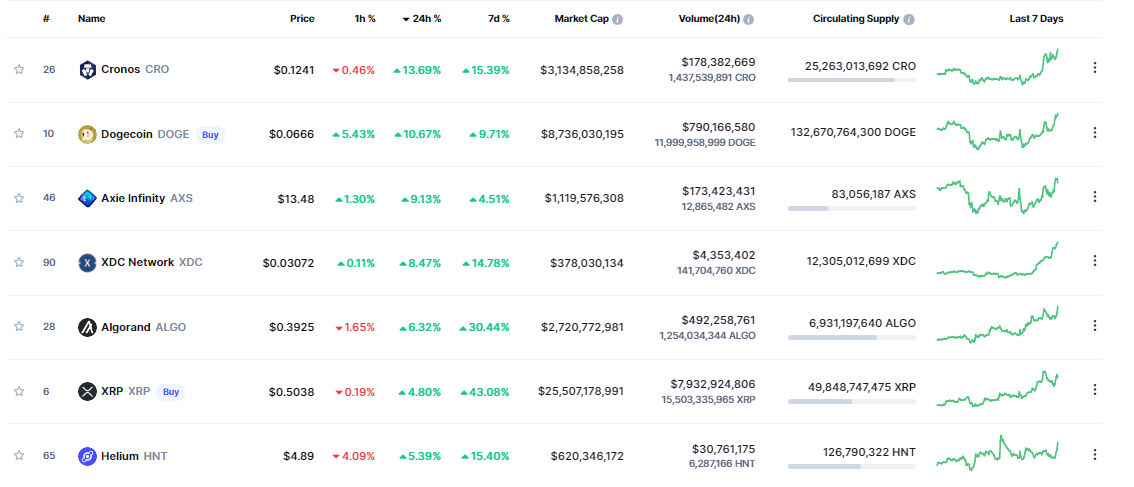Image resolution: width=1134 pixels, height=487 pixels.
Task: Add XRP to watchlist via star
Action: 19,391
